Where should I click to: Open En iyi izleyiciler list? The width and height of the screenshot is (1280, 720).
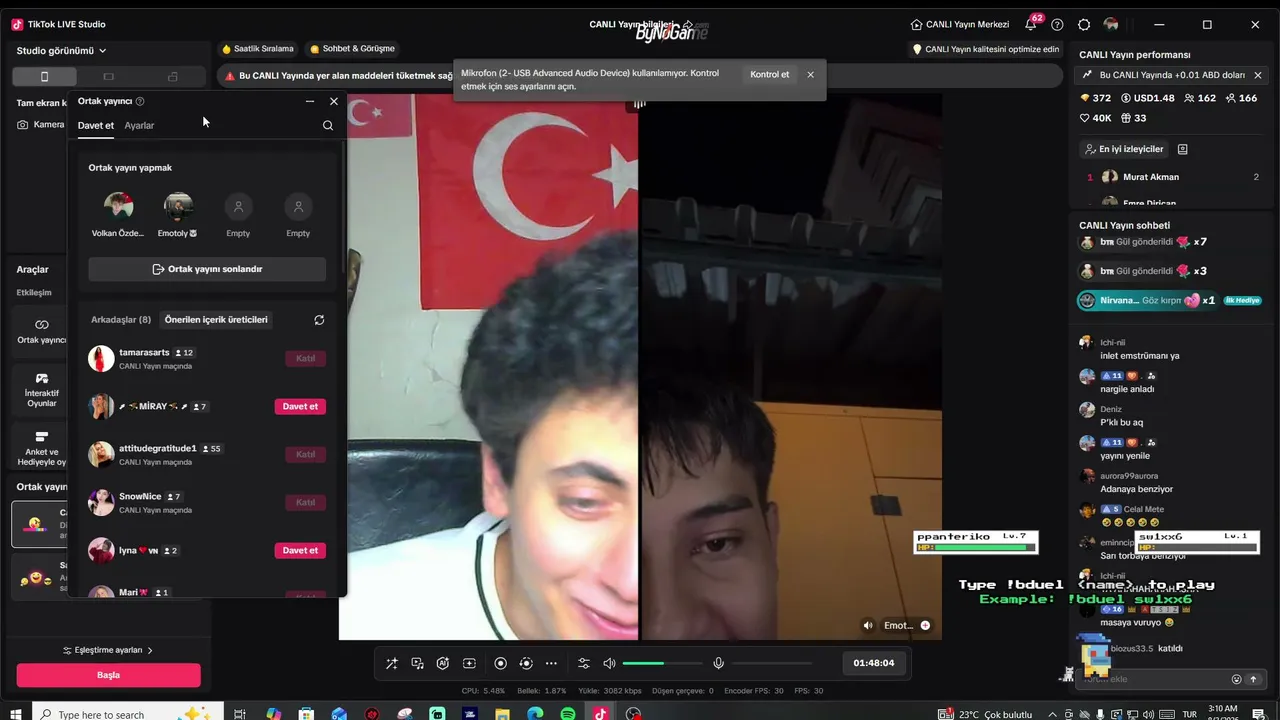(1124, 149)
